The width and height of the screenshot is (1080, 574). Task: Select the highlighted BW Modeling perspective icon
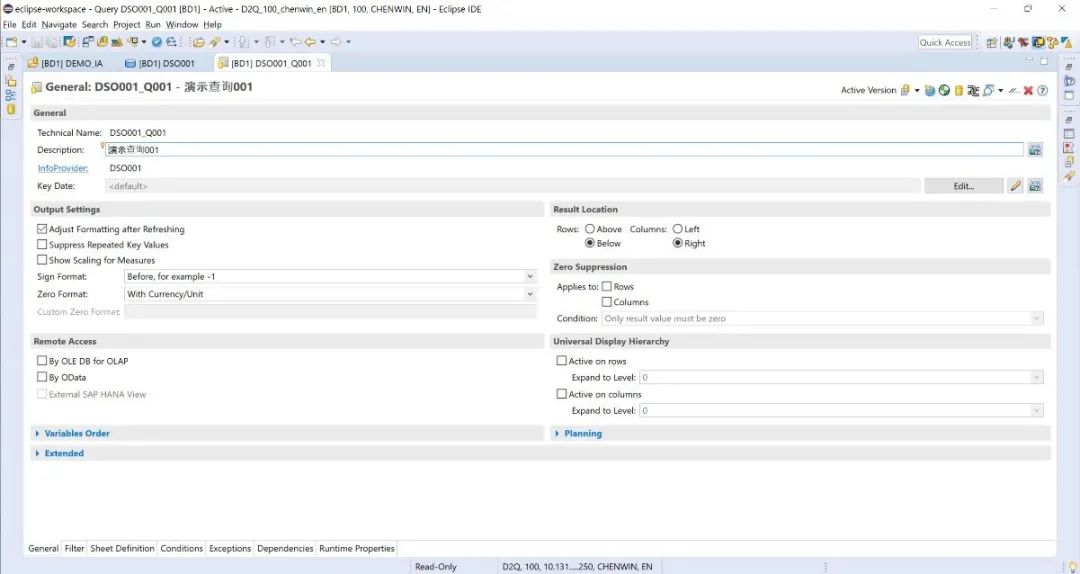click(x=1038, y=43)
